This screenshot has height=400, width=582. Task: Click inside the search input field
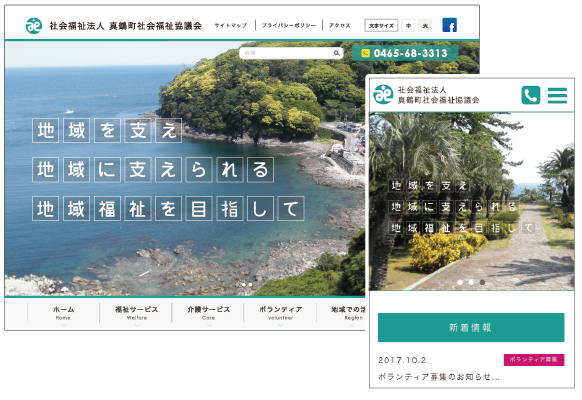pyautogui.click(x=287, y=53)
